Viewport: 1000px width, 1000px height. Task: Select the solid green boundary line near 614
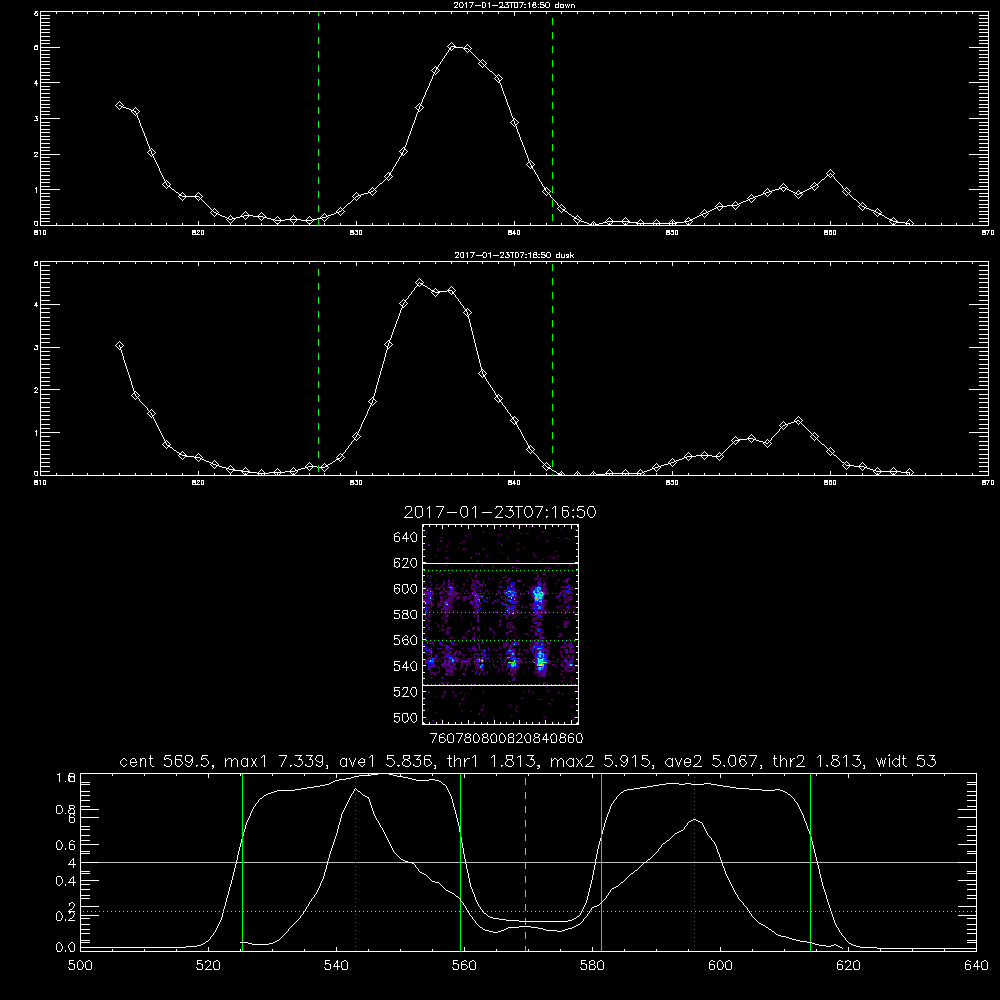(811, 861)
